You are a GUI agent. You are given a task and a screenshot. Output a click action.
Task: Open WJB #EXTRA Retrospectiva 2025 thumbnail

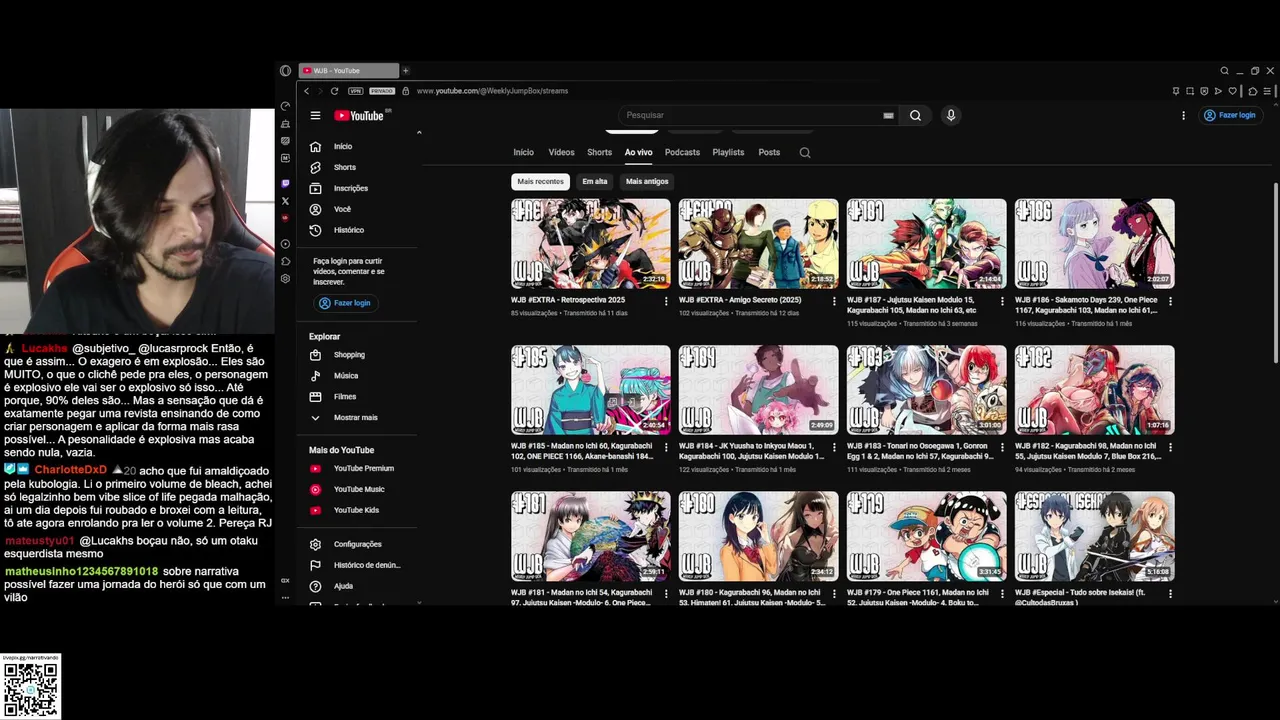tap(591, 244)
